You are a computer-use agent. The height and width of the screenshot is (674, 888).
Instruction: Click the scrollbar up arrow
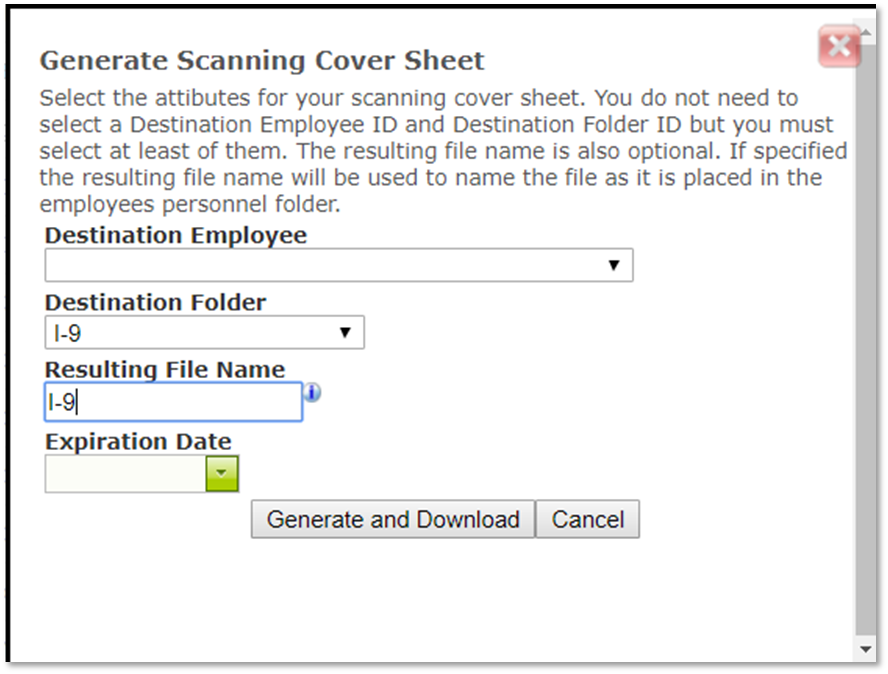865,32
